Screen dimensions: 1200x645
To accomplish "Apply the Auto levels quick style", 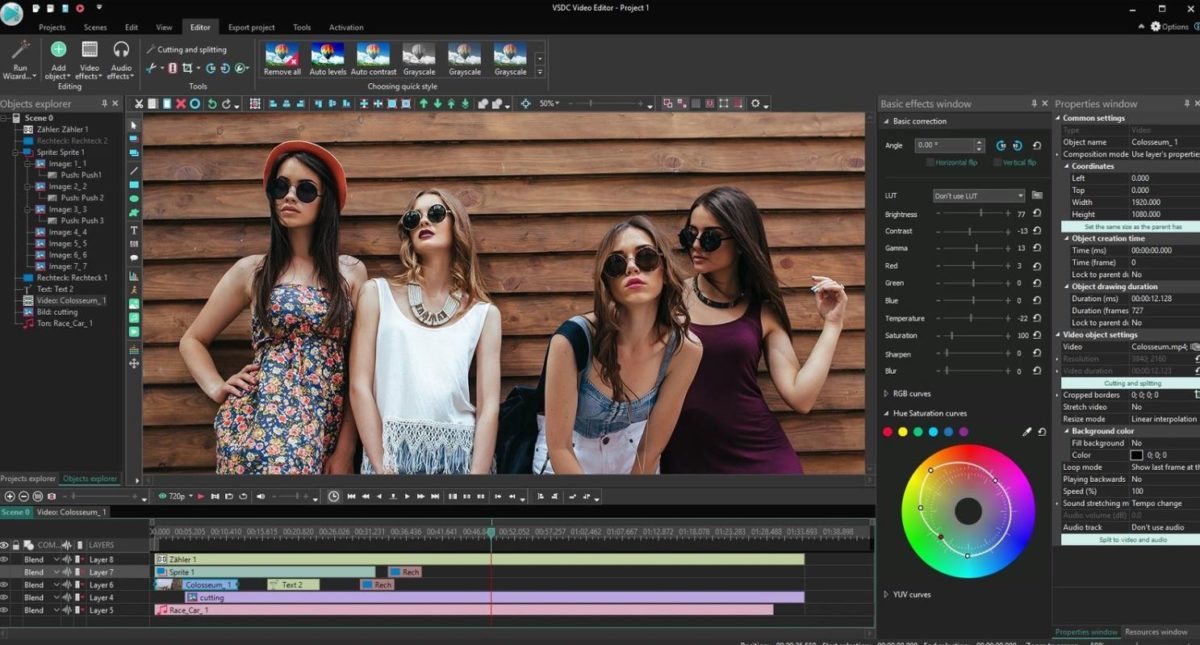I will click(x=327, y=55).
